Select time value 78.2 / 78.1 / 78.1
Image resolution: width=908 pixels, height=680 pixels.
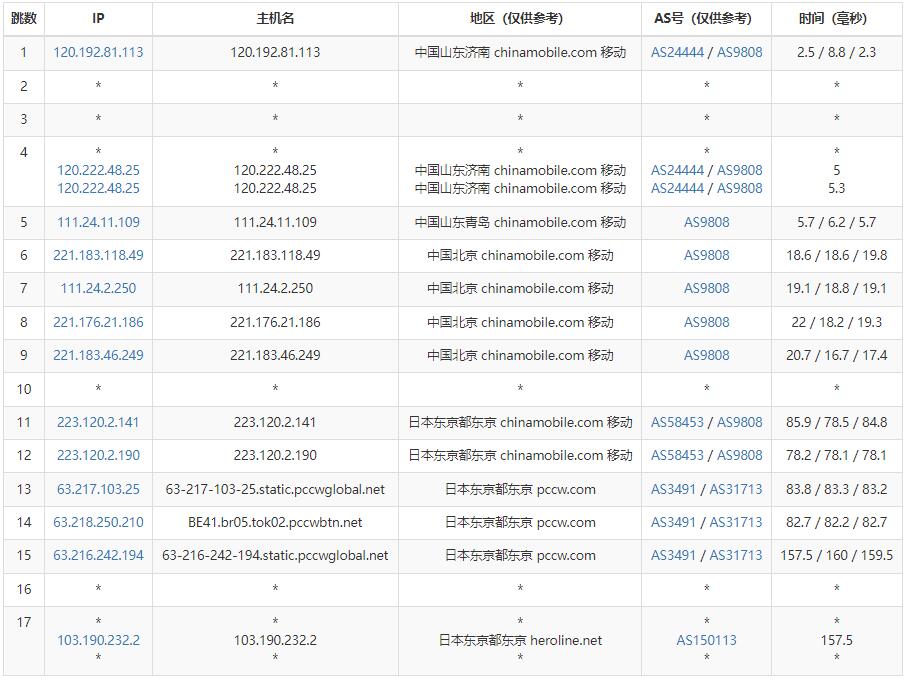click(836, 455)
